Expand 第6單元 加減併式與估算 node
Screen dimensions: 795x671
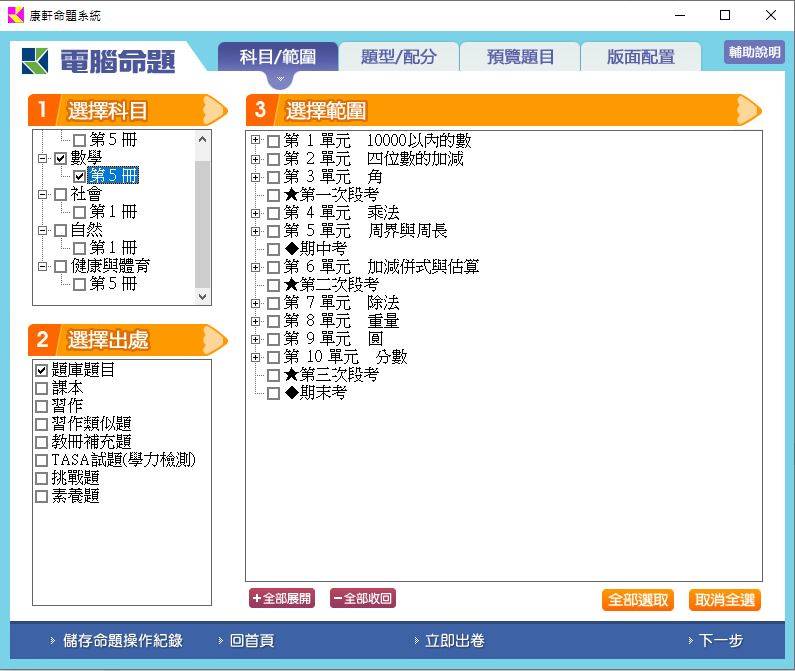pos(256,267)
